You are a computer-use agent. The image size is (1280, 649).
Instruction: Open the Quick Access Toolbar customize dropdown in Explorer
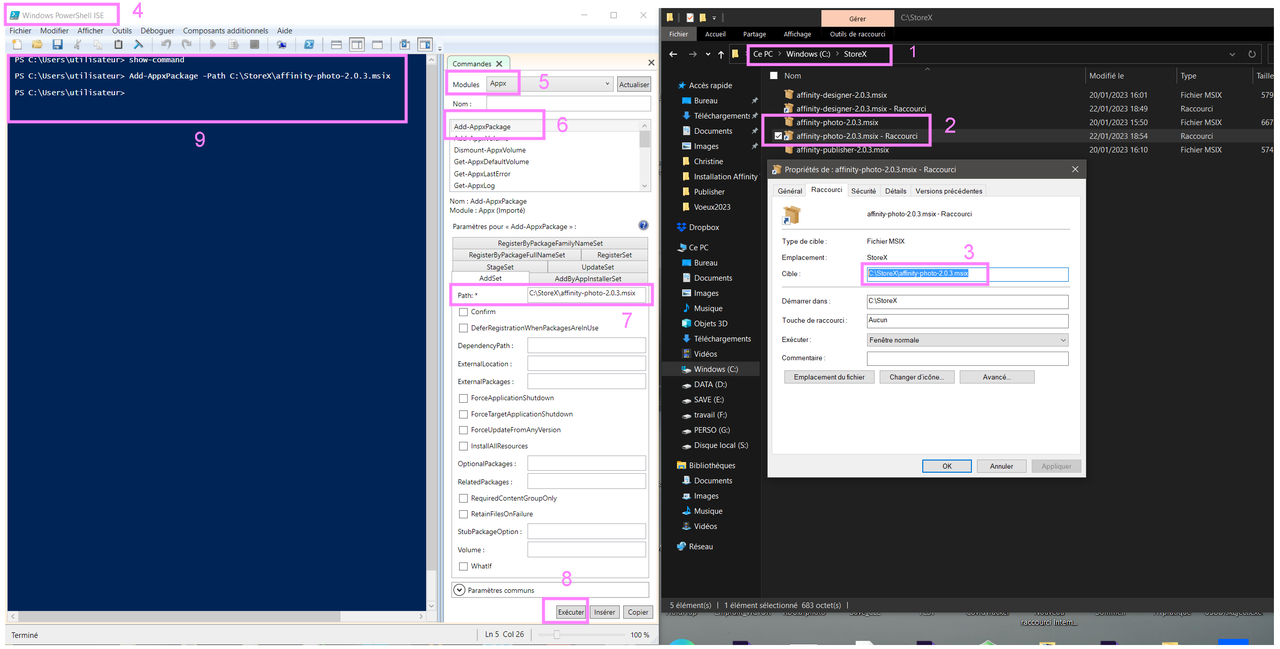pyautogui.click(x=716, y=17)
